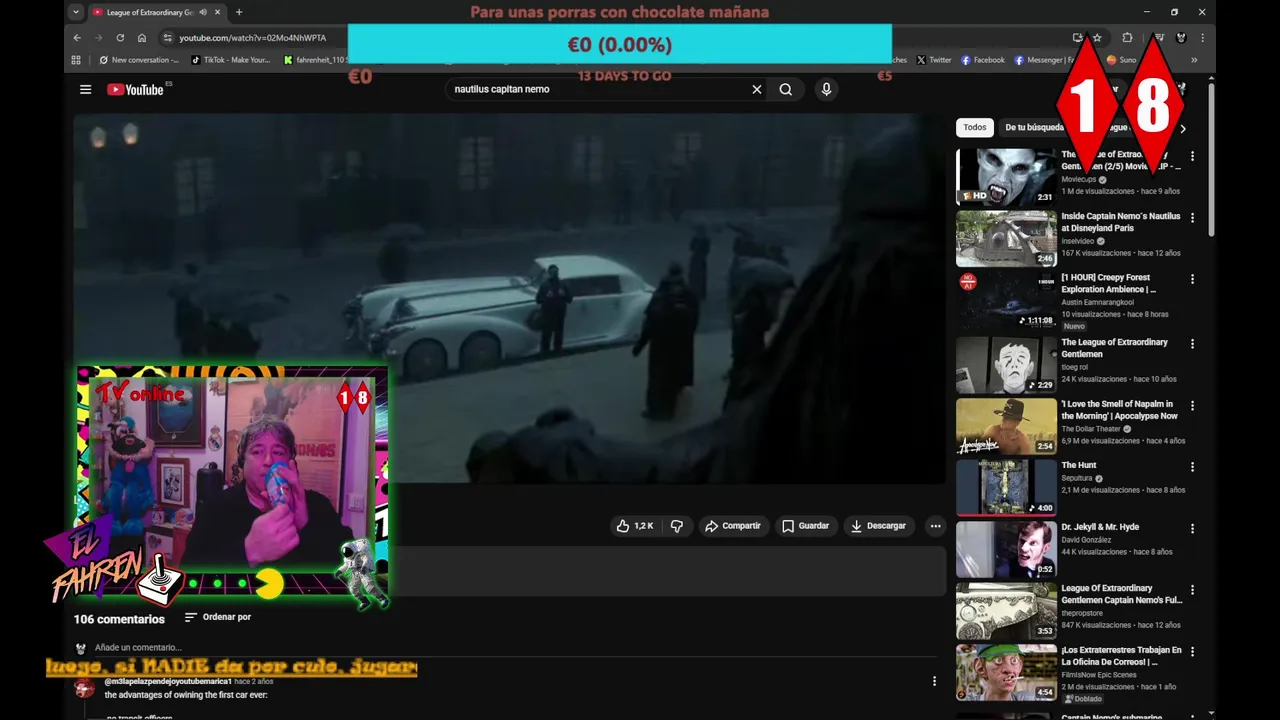Start voice search with the microphone
The image size is (1280, 720).
(x=826, y=89)
